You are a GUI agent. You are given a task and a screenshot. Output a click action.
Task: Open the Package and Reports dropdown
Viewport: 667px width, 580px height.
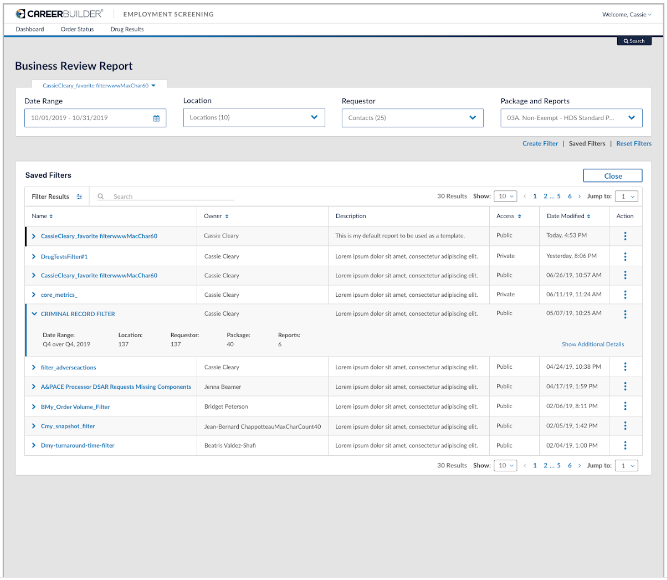point(632,118)
